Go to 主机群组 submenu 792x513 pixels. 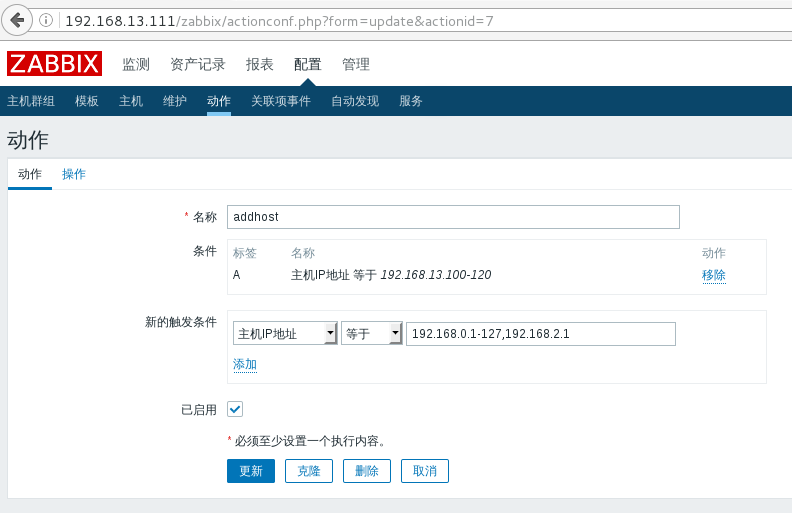pos(31,101)
